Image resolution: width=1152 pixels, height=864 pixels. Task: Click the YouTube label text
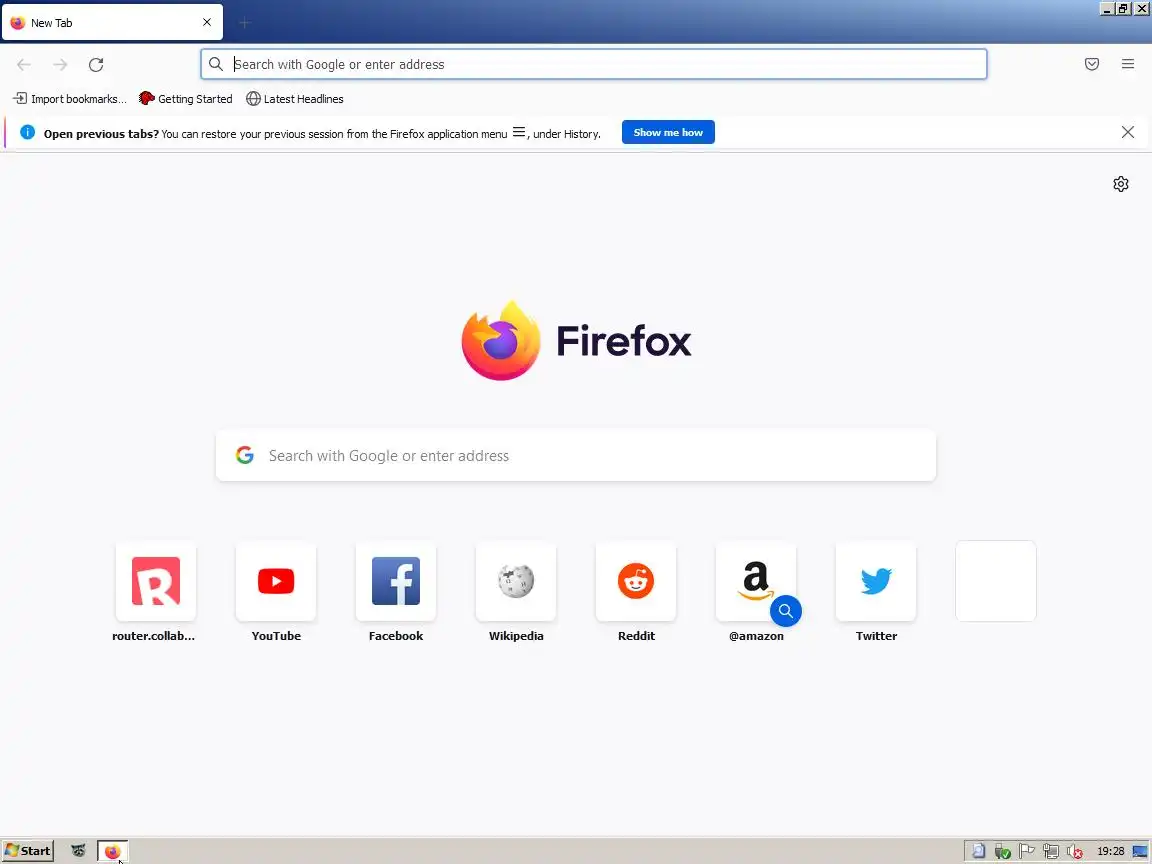tap(276, 636)
